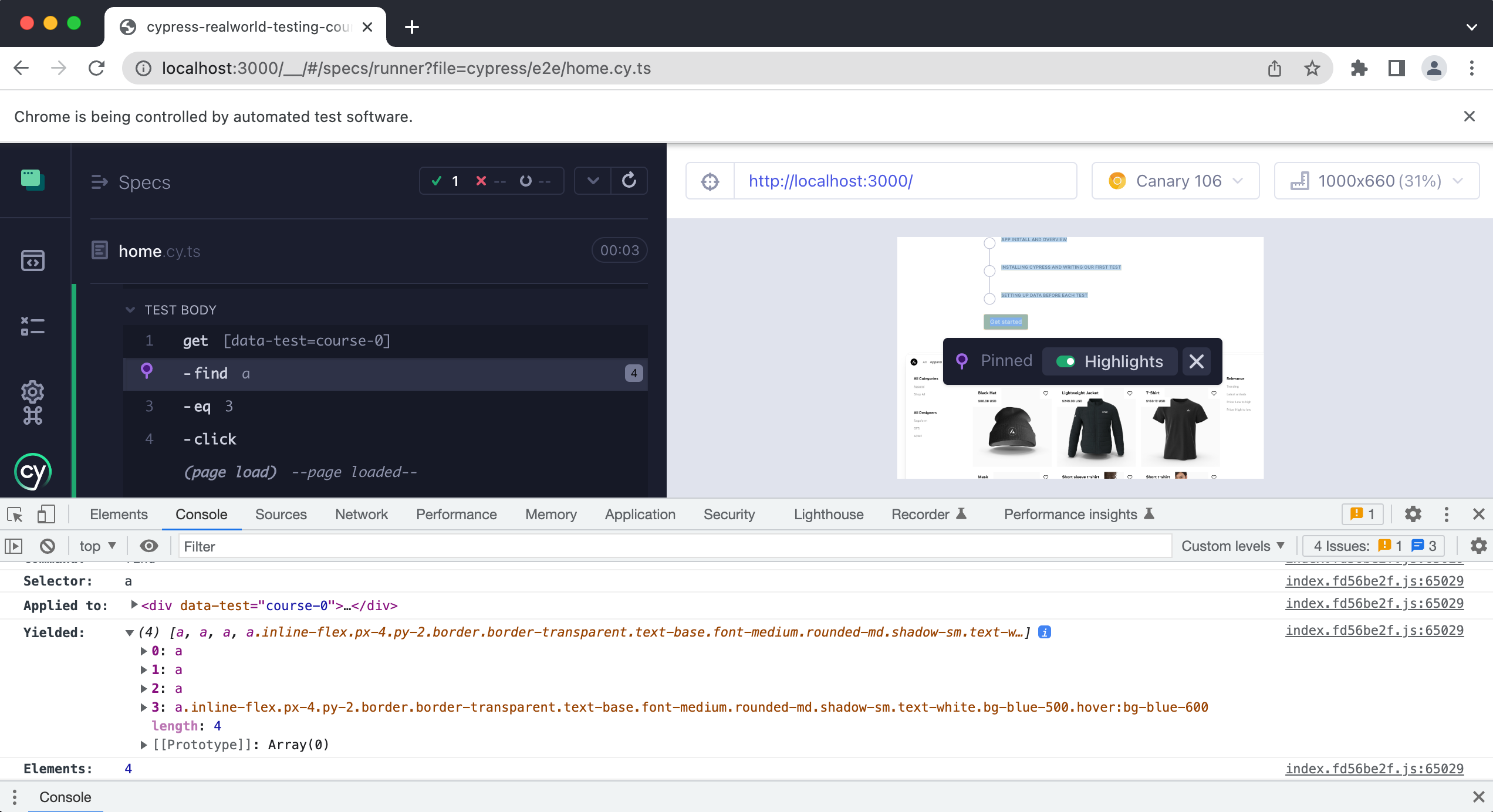Refresh the spec list with the reload icon
The width and height of the screenshot is (1493, 812).
click(x=629, y=180)
